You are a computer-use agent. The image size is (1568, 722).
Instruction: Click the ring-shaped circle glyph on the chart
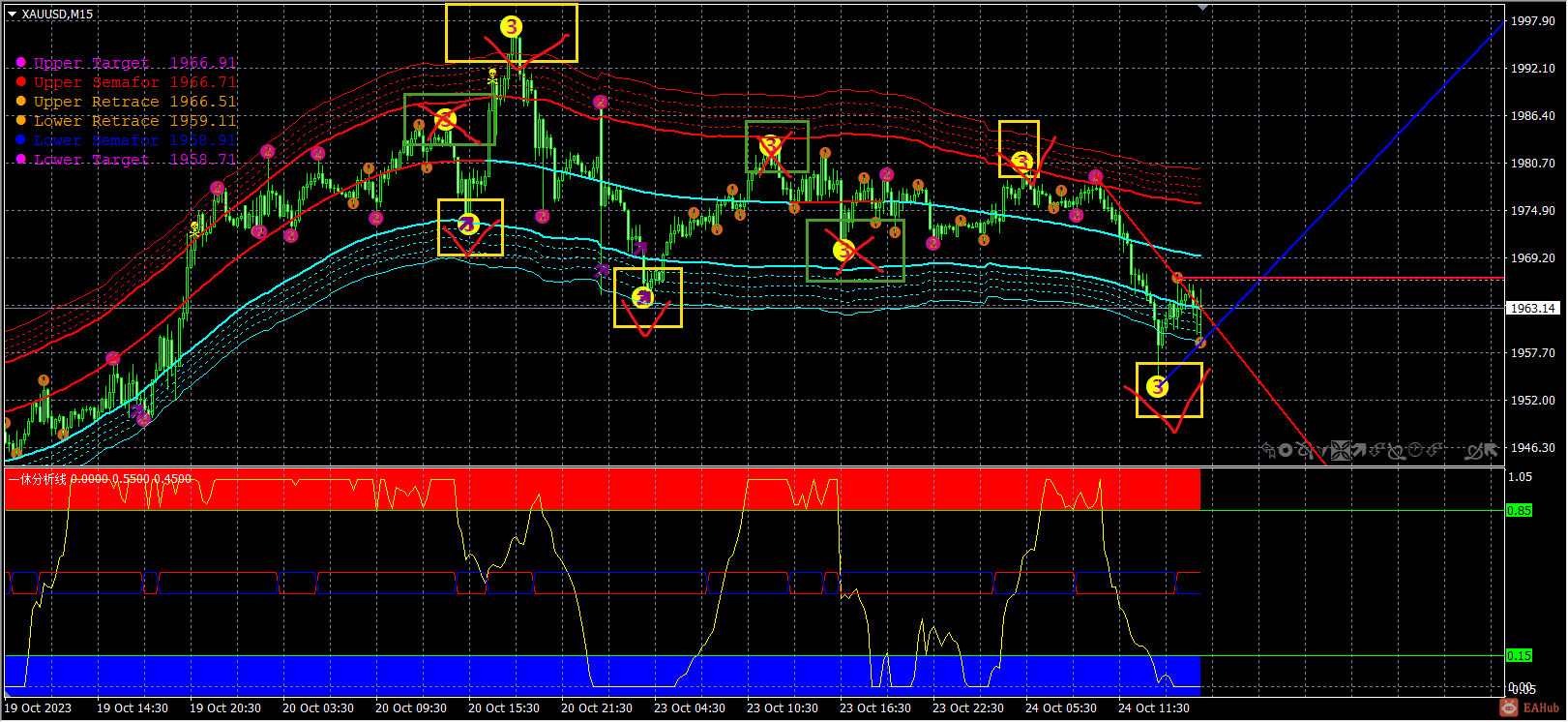click(x=1285, y=450)
